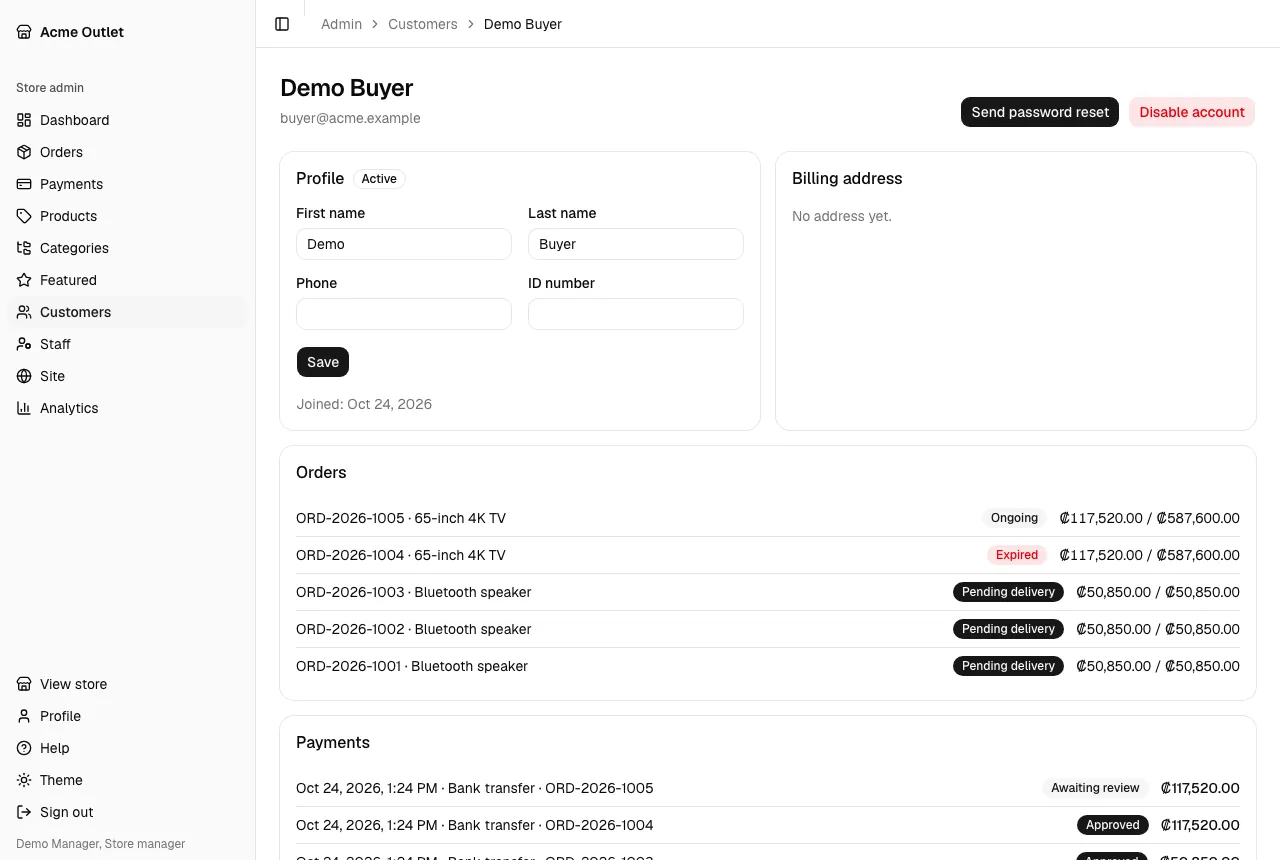Click the View store shop icon
The height and width of the screenshot is (860, 1280).
coord(24,684)
